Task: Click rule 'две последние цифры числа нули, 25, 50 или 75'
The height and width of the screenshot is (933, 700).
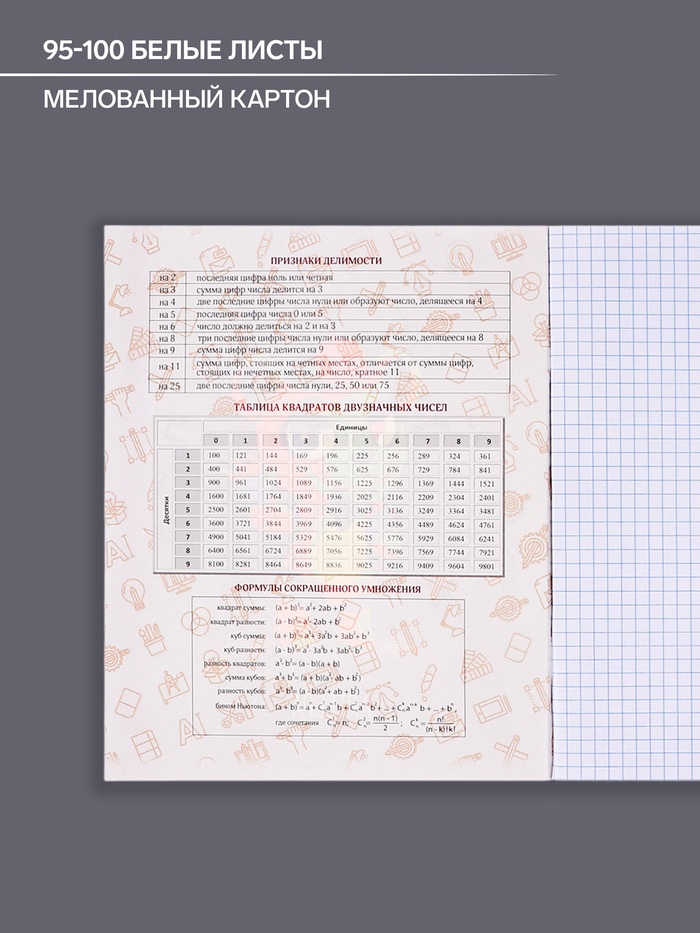Action: pos(293,386)
